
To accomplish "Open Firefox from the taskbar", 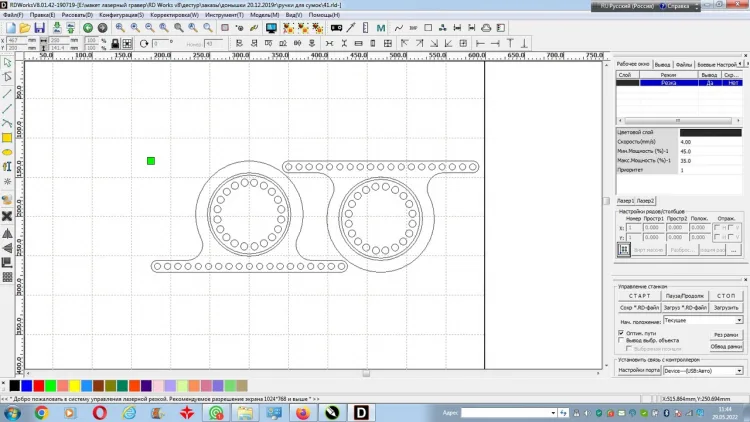I will click(303, 412).
